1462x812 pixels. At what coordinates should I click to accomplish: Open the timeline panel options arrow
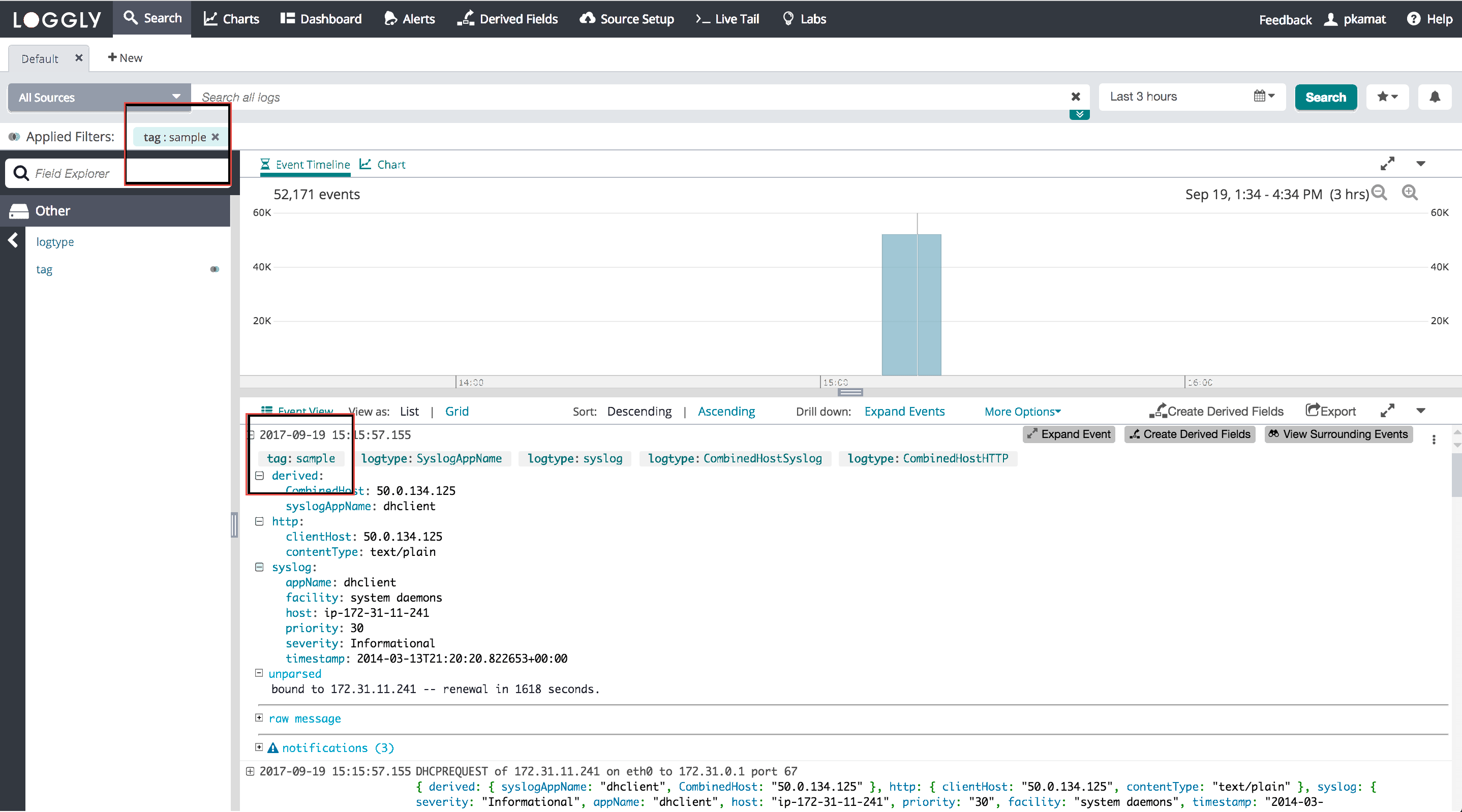(x=1420, y=164)
